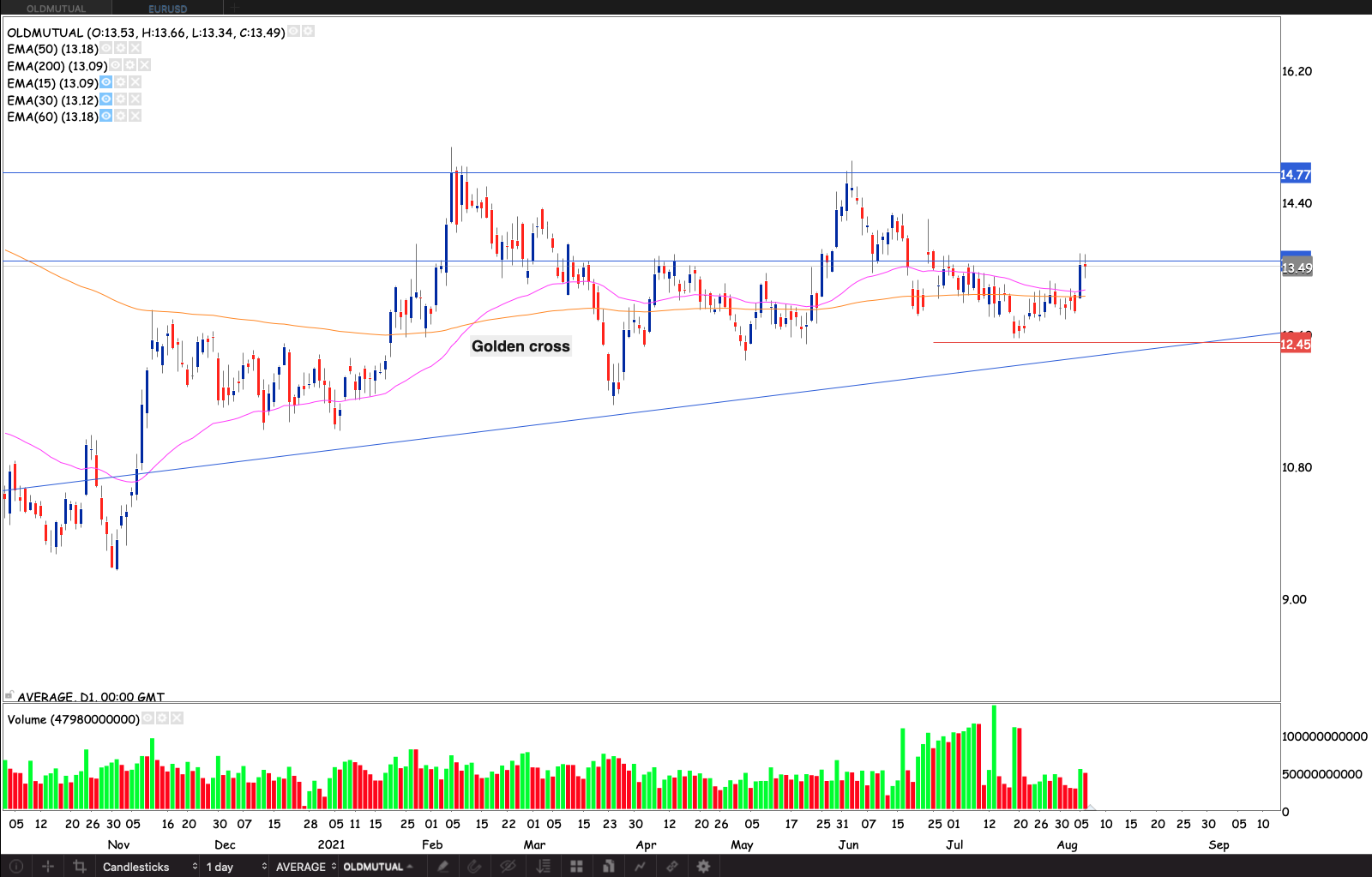Open the chart layout grid icon
Viewport: 1372px width, 877px height.
coord(576,866)
